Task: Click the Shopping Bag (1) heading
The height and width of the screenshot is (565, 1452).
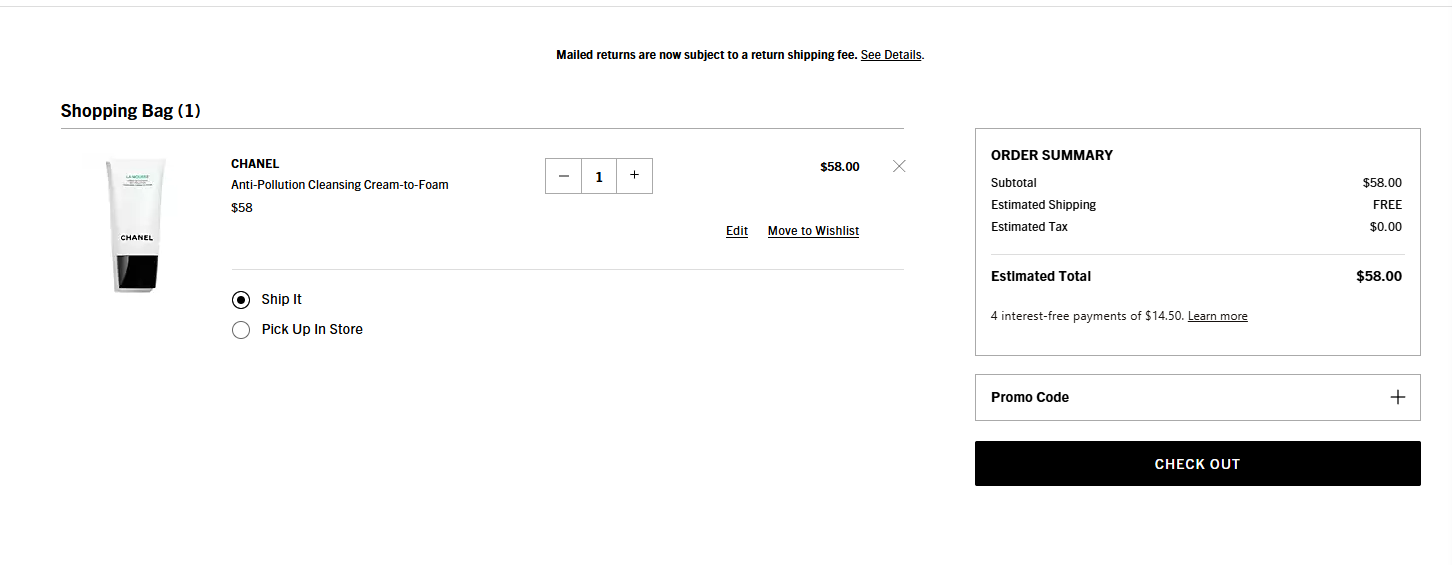Action: click(131, 111)
